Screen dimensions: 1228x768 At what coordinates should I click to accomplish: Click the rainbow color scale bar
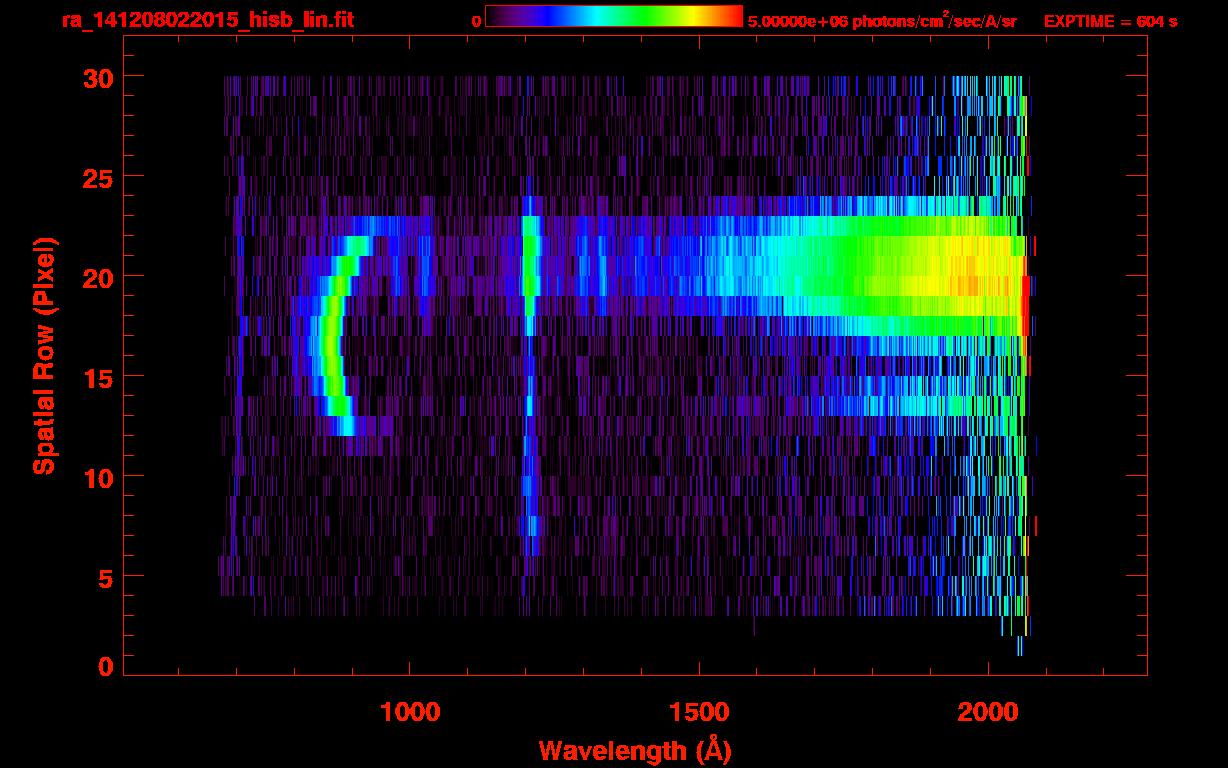(x=614, y=17)
